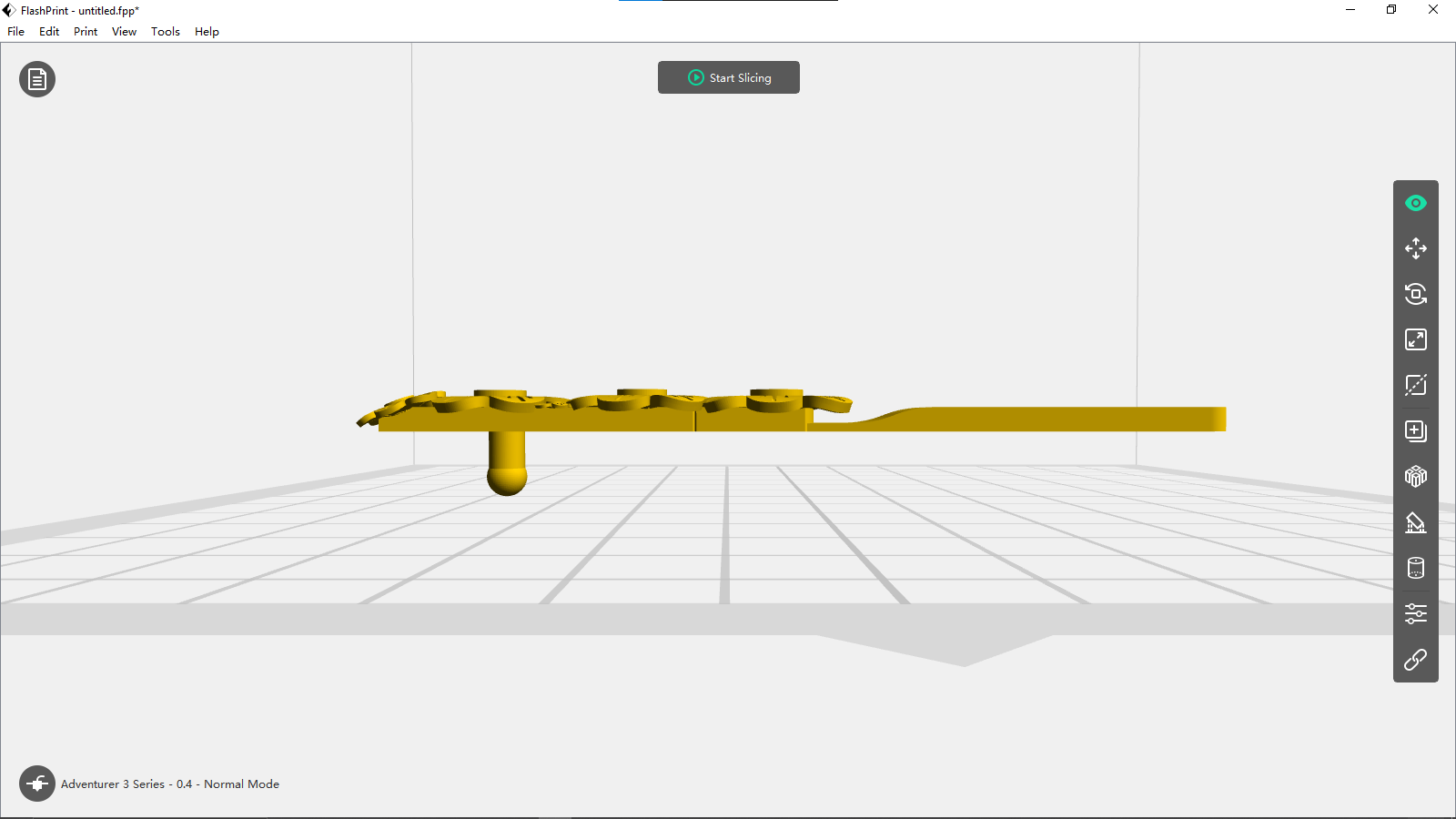Select the Move tool

coord(1415,248)
